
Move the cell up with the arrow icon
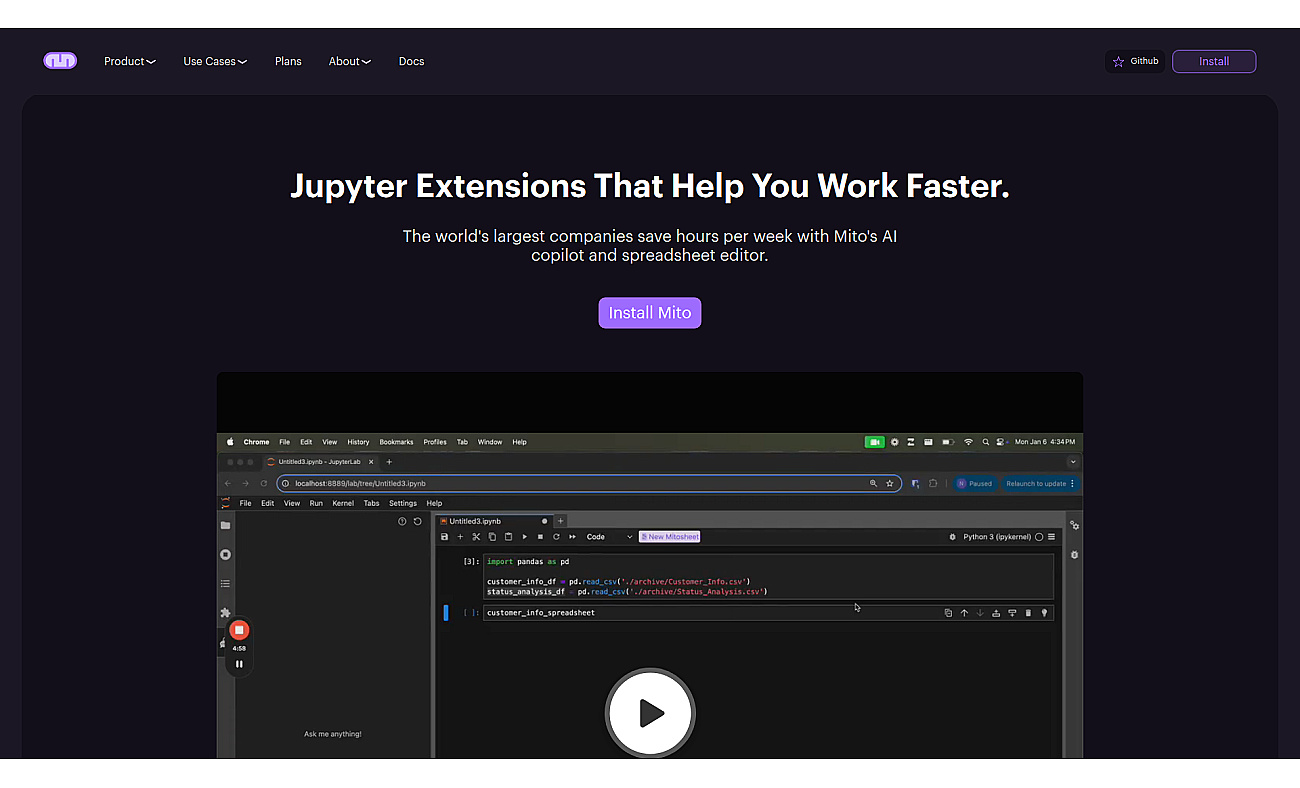click(x=964, y=613)
